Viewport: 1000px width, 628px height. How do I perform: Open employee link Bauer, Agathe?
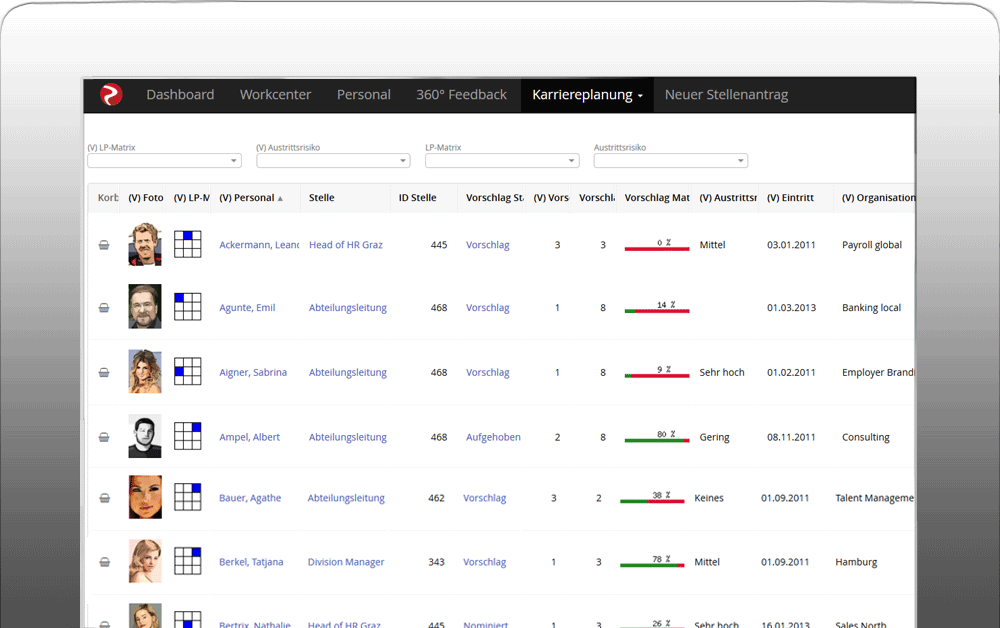click(250, 498)
